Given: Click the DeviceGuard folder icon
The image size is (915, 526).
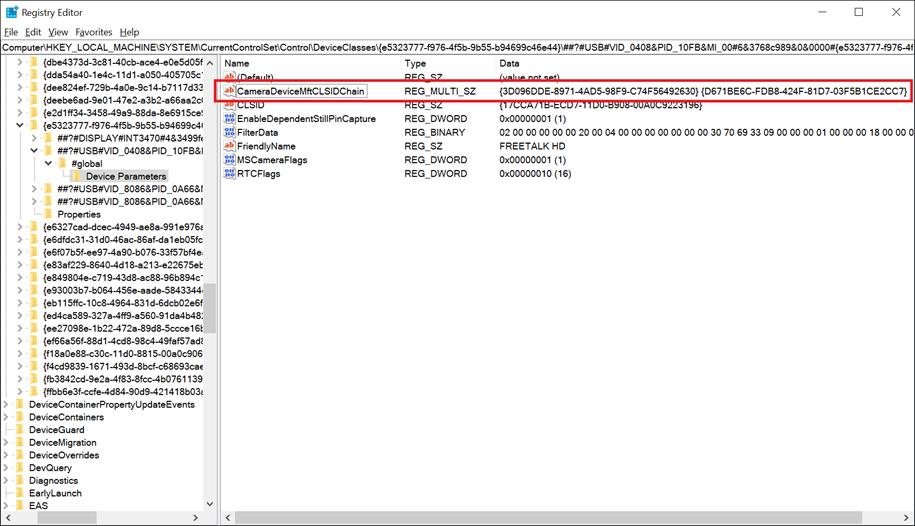Looking at the screenshot, I should pyautogui.click(x=20, y=430).
